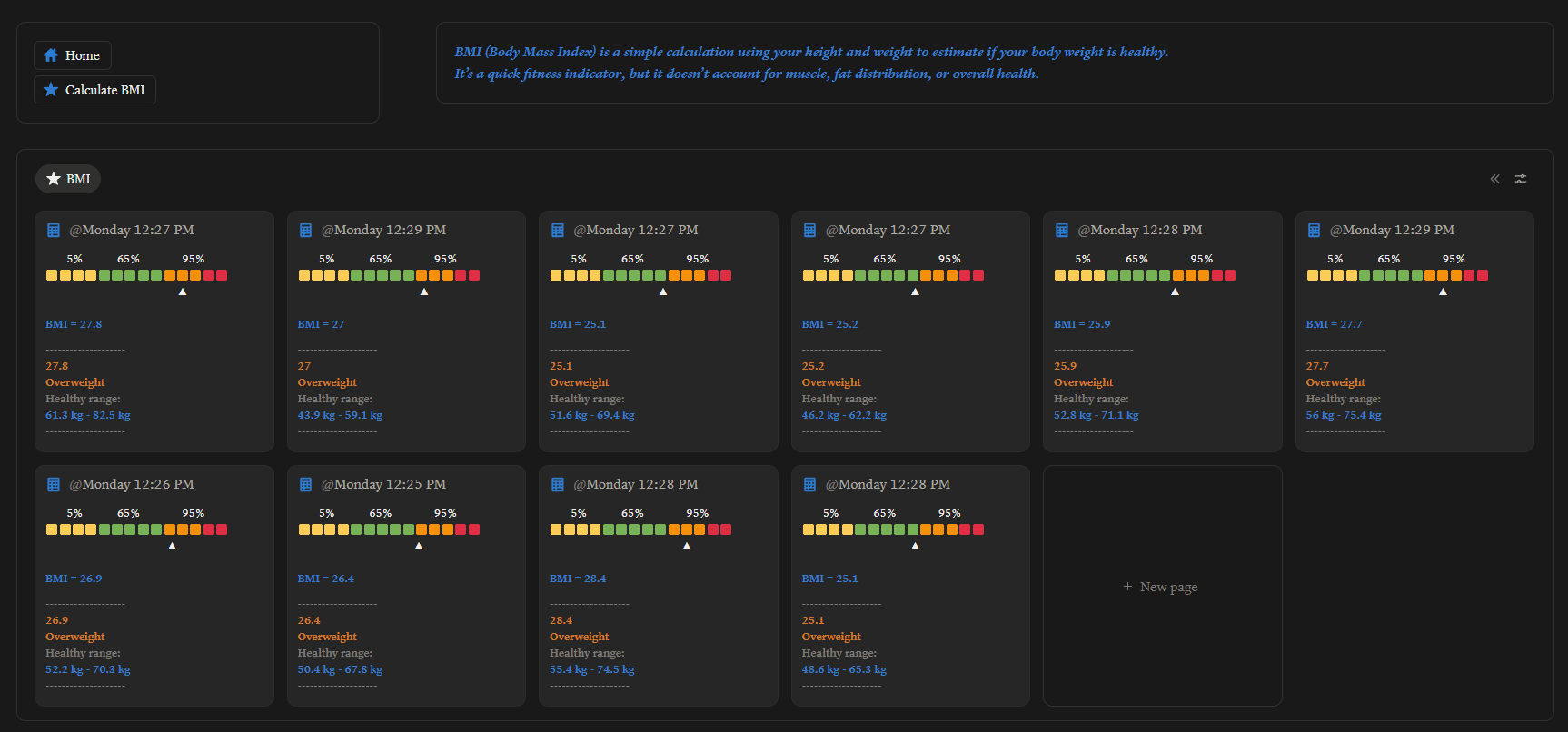
Task: Click the orange 28.4 value
Action: (561, 620)
